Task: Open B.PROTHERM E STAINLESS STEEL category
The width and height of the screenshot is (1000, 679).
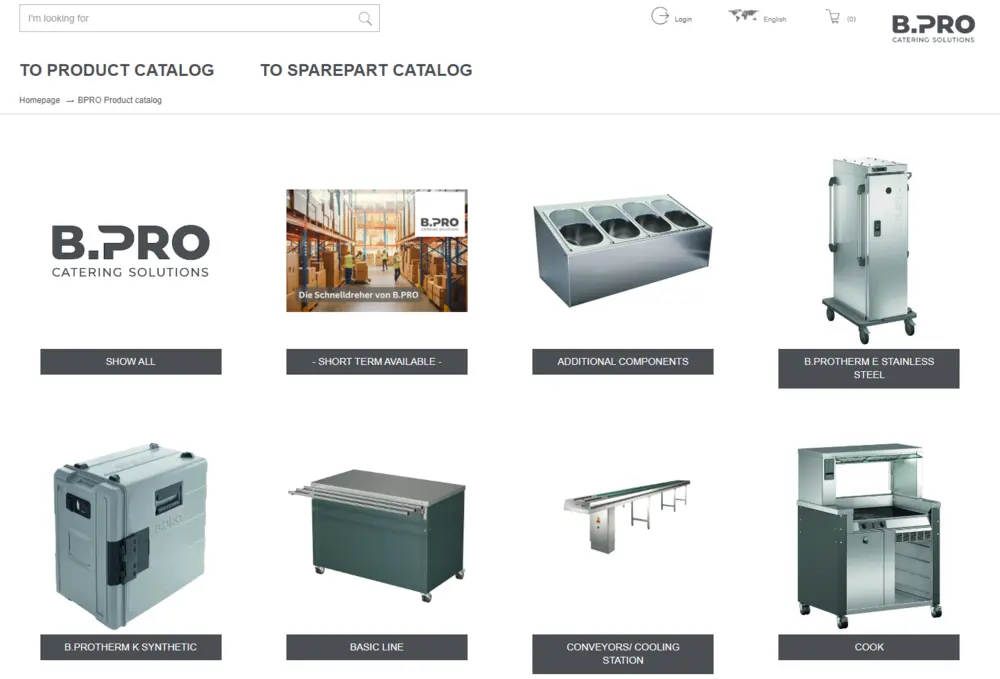Action: coord(868,368)
